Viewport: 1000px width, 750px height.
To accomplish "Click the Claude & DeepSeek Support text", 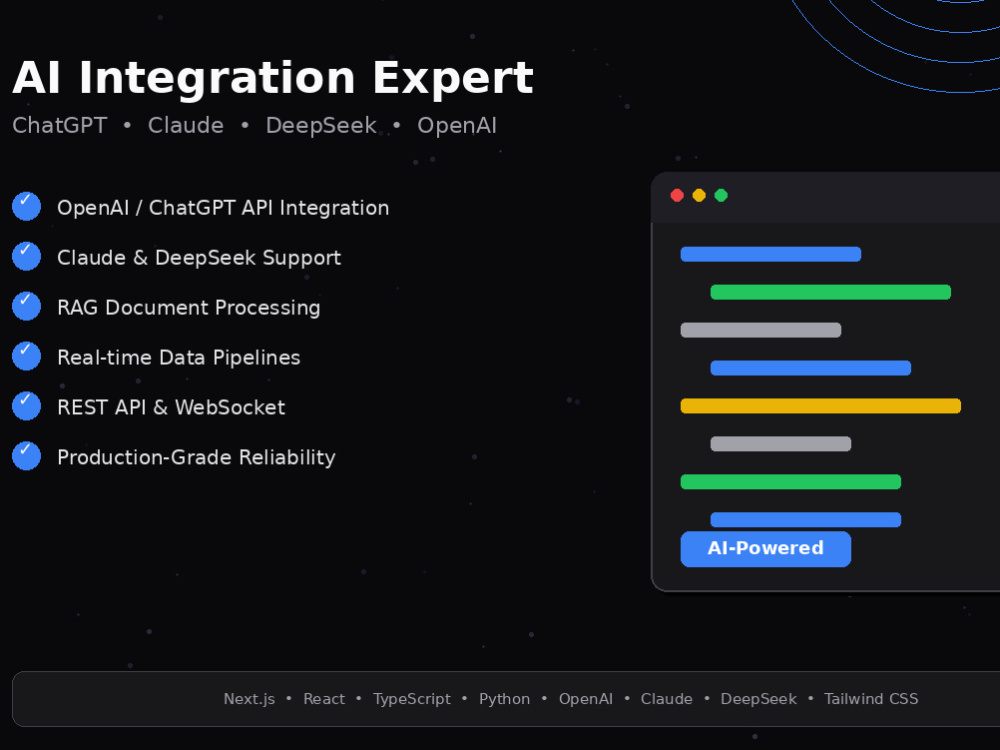I will pos(199,258).
